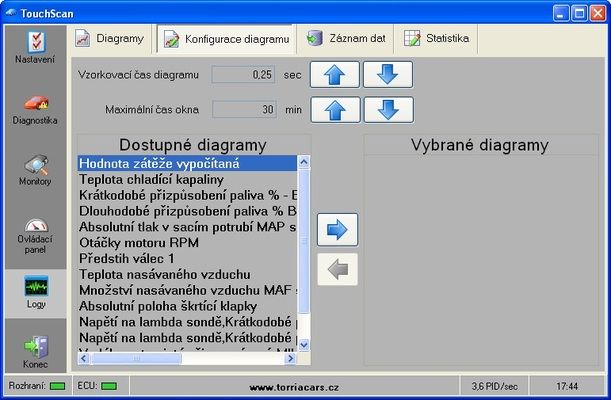The width and height of the screenshot is (611, 400).
Task: Switch to the Diagramy tab
Action: click(111, 39)
